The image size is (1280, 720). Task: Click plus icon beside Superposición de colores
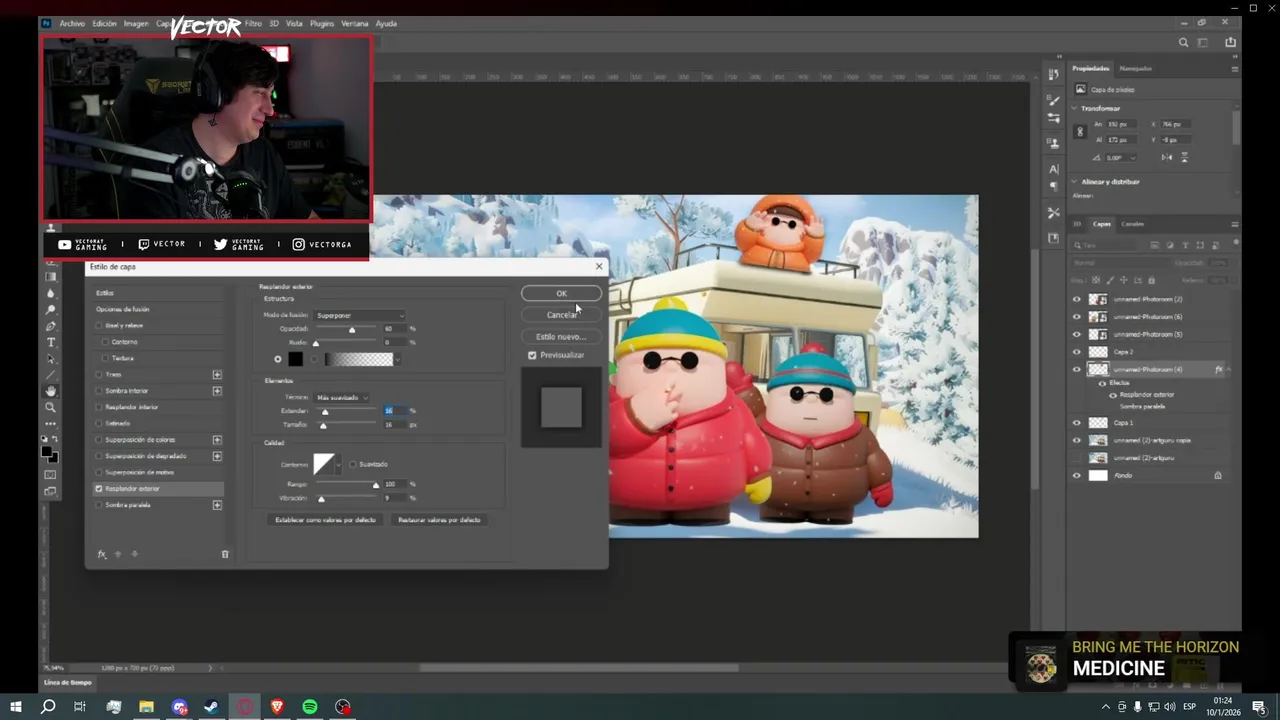coord(217,440)
